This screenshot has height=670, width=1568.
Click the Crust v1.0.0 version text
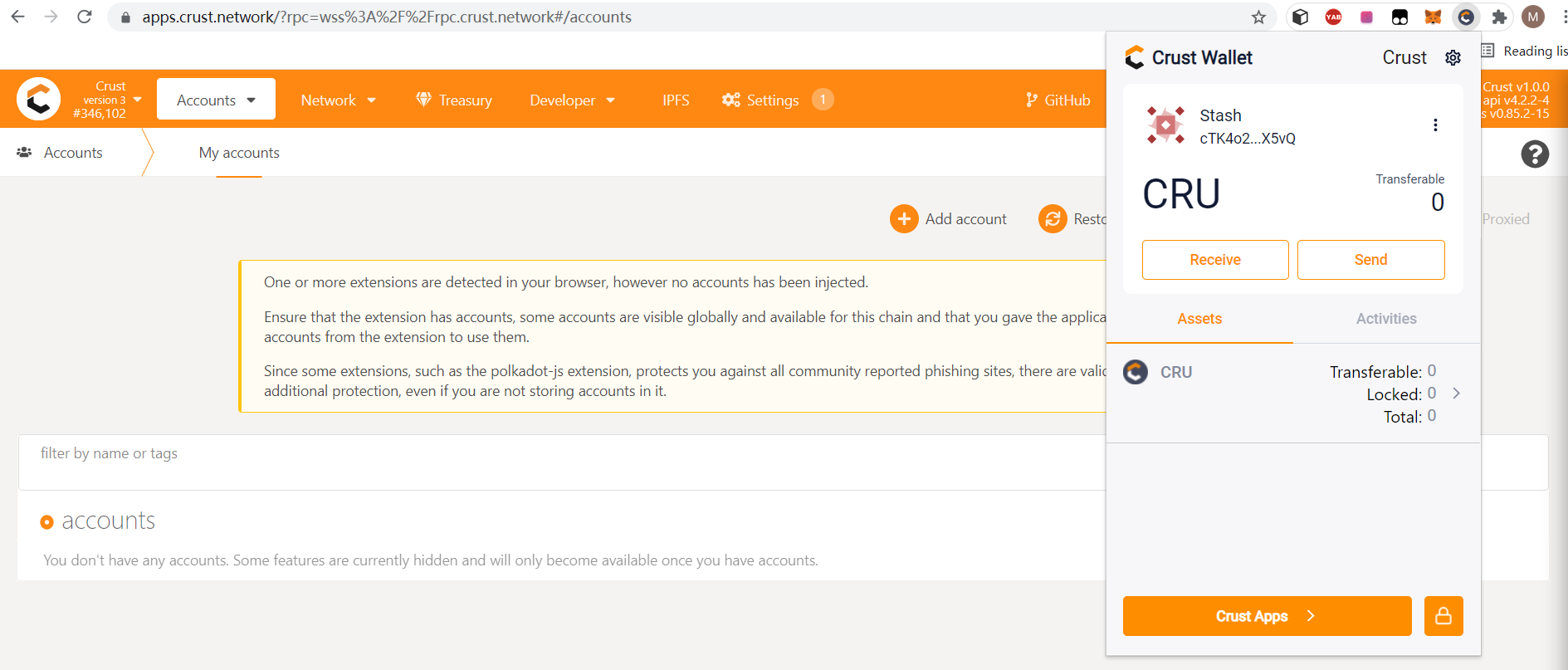1516,86
